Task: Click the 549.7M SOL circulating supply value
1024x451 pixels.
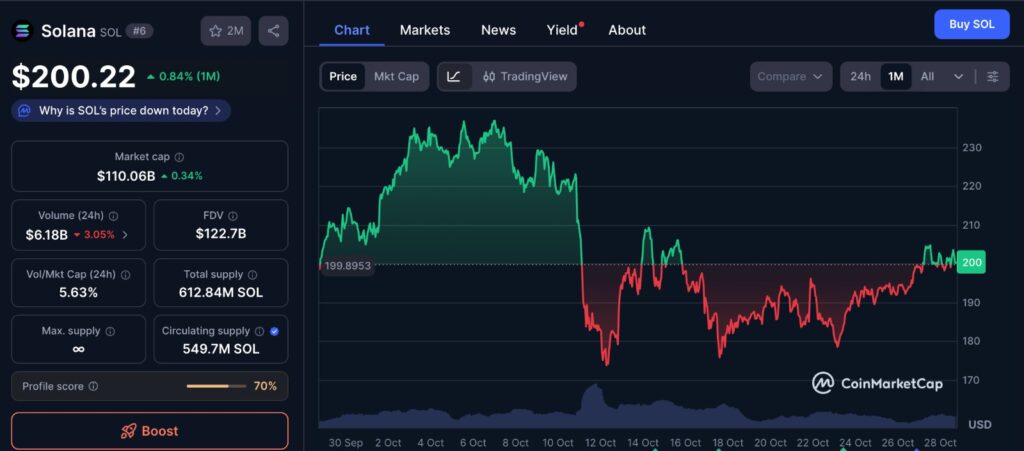Action: (x=221, y=349)
